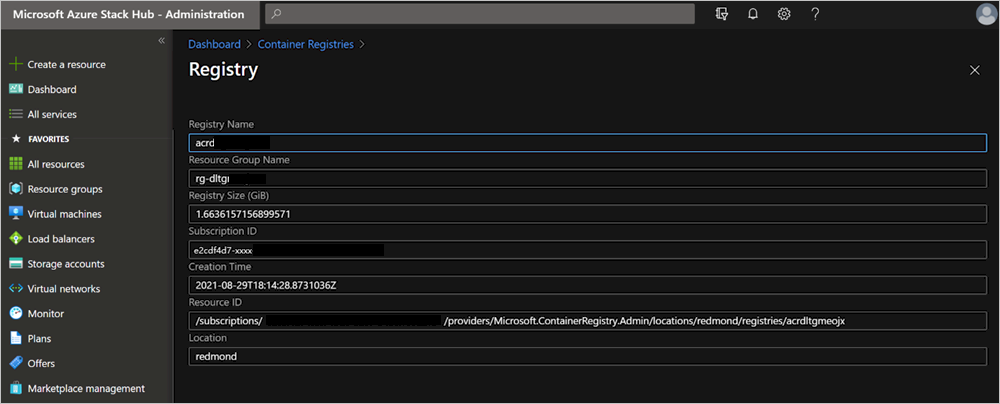Viewport: 1000px width, 404px height.
Task: Click the Monitor gauge icon
Action: (x=16, y=313)
